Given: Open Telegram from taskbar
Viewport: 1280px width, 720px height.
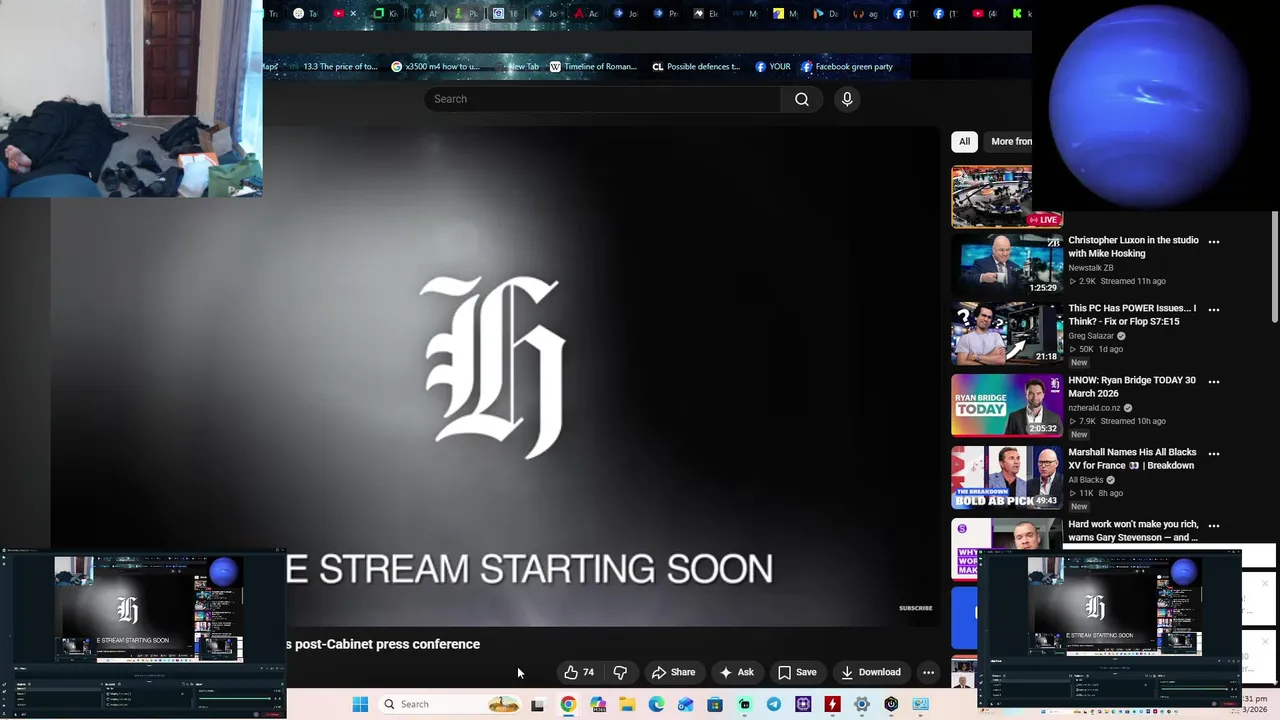Looking at the screenshot, I should pyautogui.click(x=774, y=704).
